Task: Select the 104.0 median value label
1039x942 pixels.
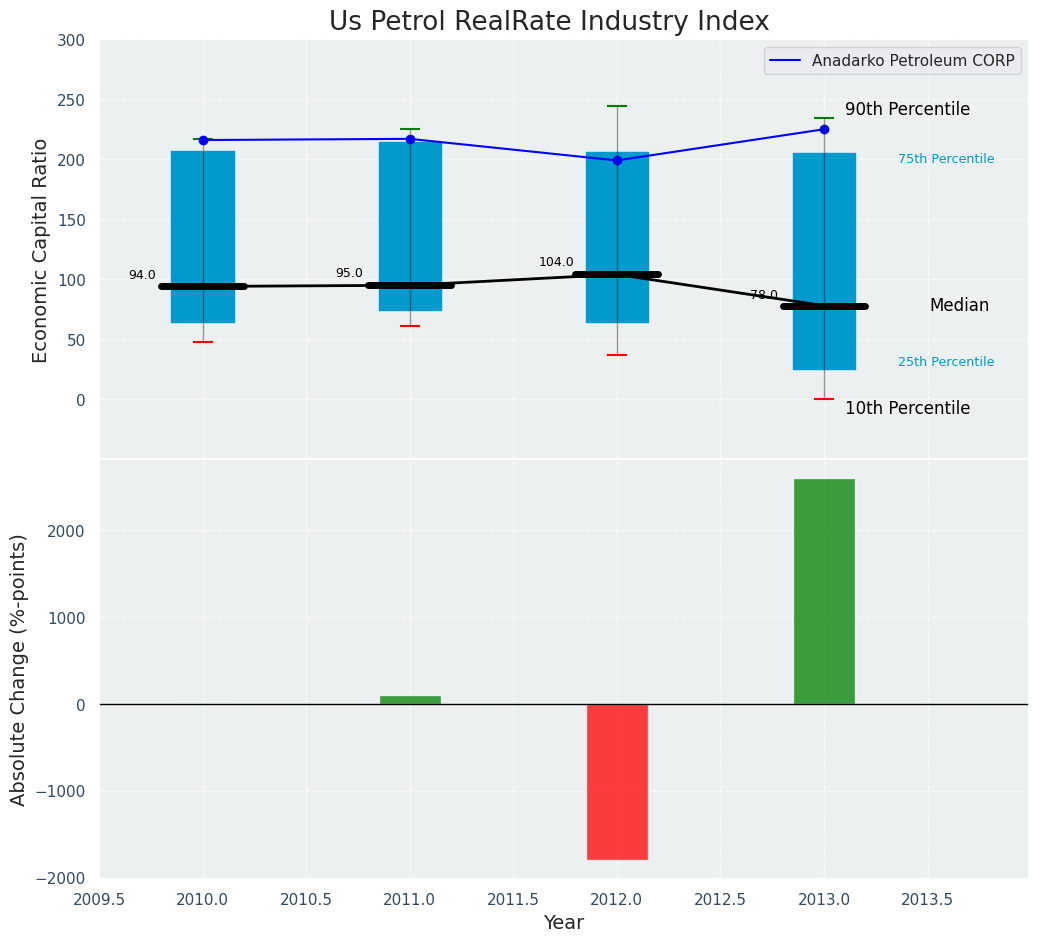Action: [556, 262]
